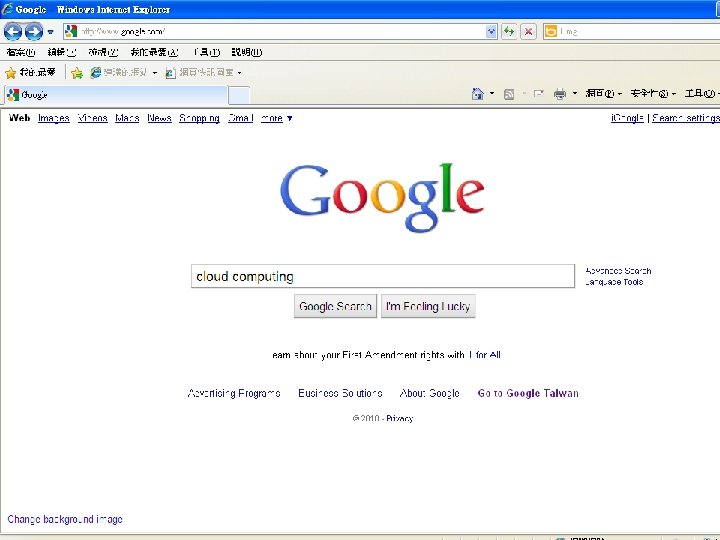Click the address bar showing google.com URL
Viewport: 720px width, 540px height.
pyautogui.click(x=281, y=31)
